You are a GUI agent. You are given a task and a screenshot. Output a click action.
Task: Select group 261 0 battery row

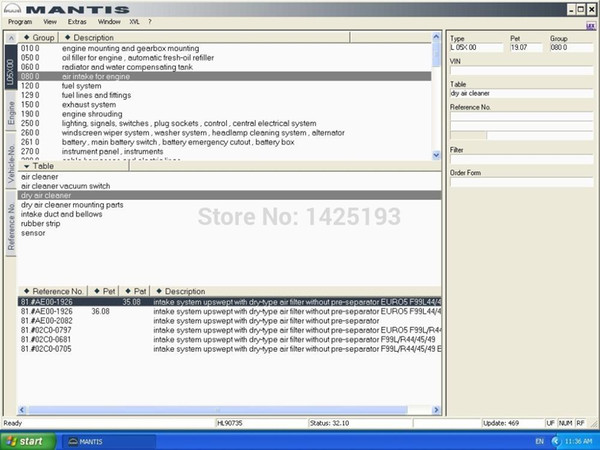pos(225,142)
